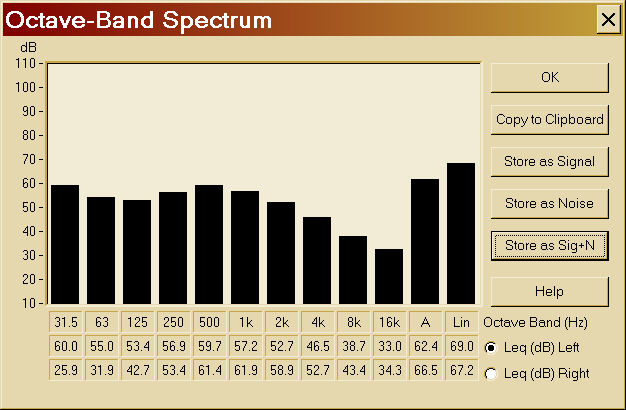
Task: Click the Right value 25.9
Action: (66, 370)
